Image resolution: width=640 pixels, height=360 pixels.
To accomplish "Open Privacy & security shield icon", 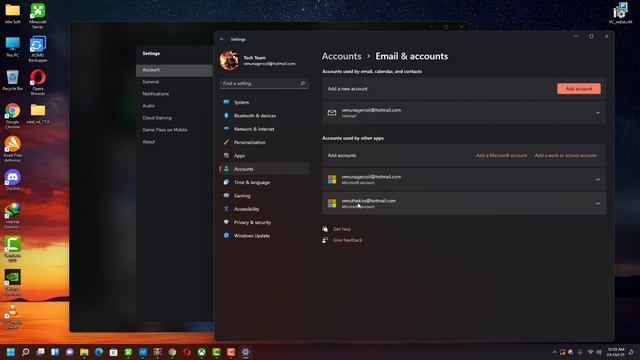I will pos(227,222).
